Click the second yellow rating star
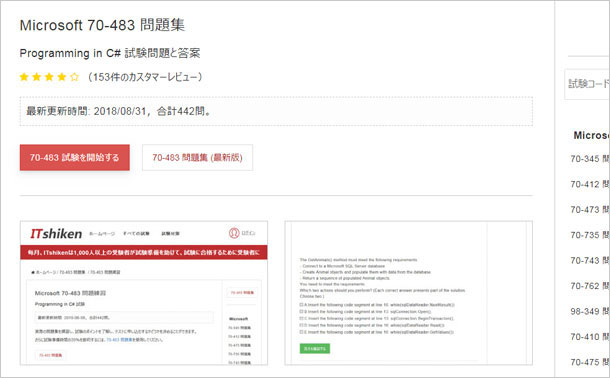The image size is (610, 378). 37,77
